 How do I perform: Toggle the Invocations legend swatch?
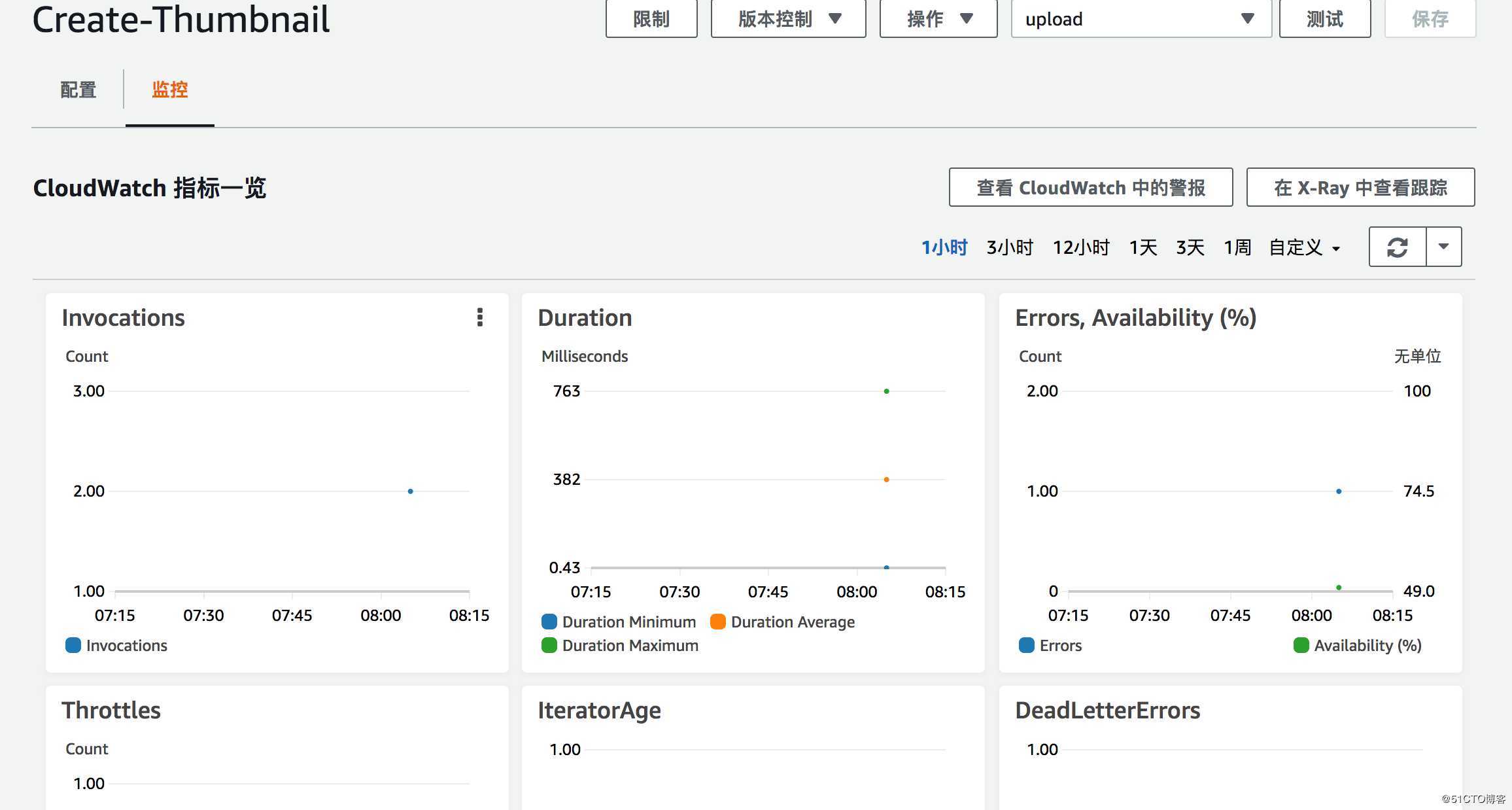[x=73, y=645]
